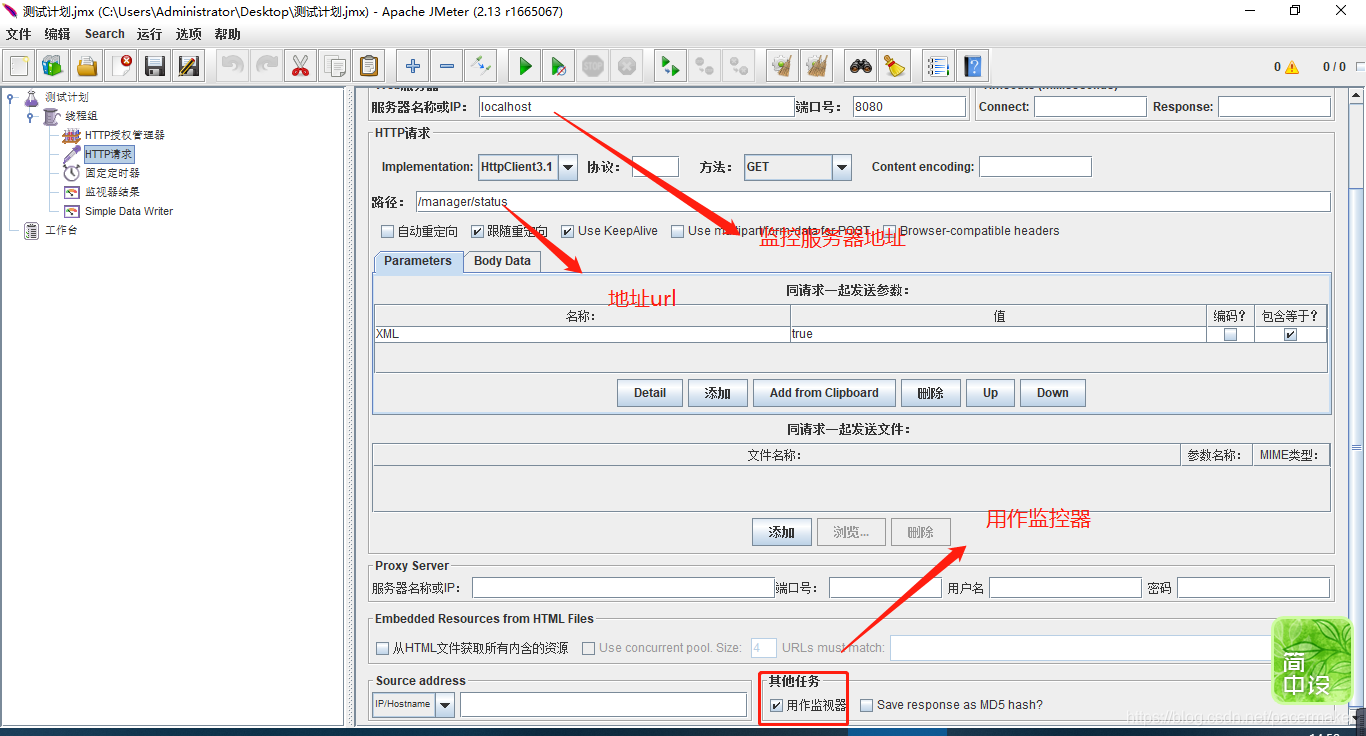The image size is (1366, 736).
Task: Open the Templates icon in toolbar
Action: [53, 67]
